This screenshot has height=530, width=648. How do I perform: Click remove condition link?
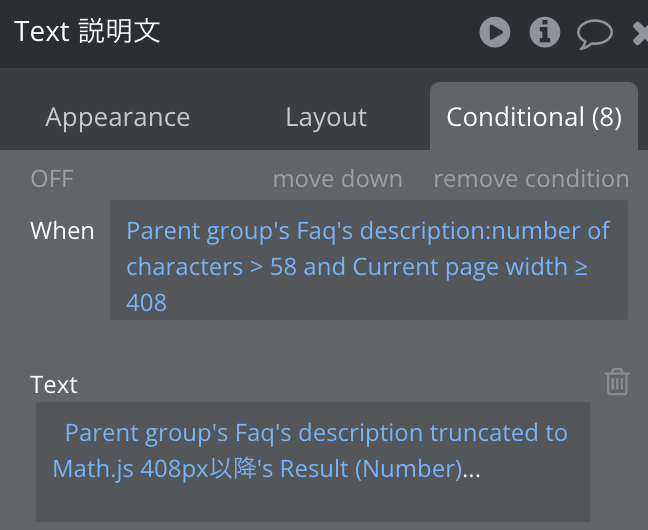pos(531,179)
